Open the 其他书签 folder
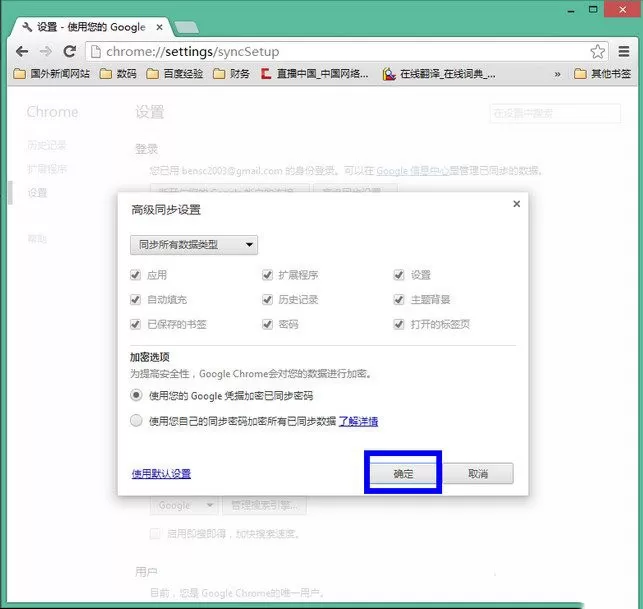Screen dimensions: 643x609 602,74
